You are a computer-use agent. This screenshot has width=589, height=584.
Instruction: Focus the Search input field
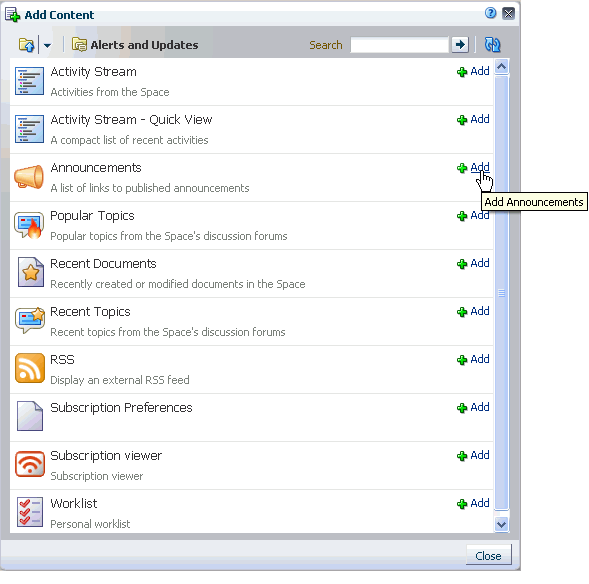tap(399, 45)
